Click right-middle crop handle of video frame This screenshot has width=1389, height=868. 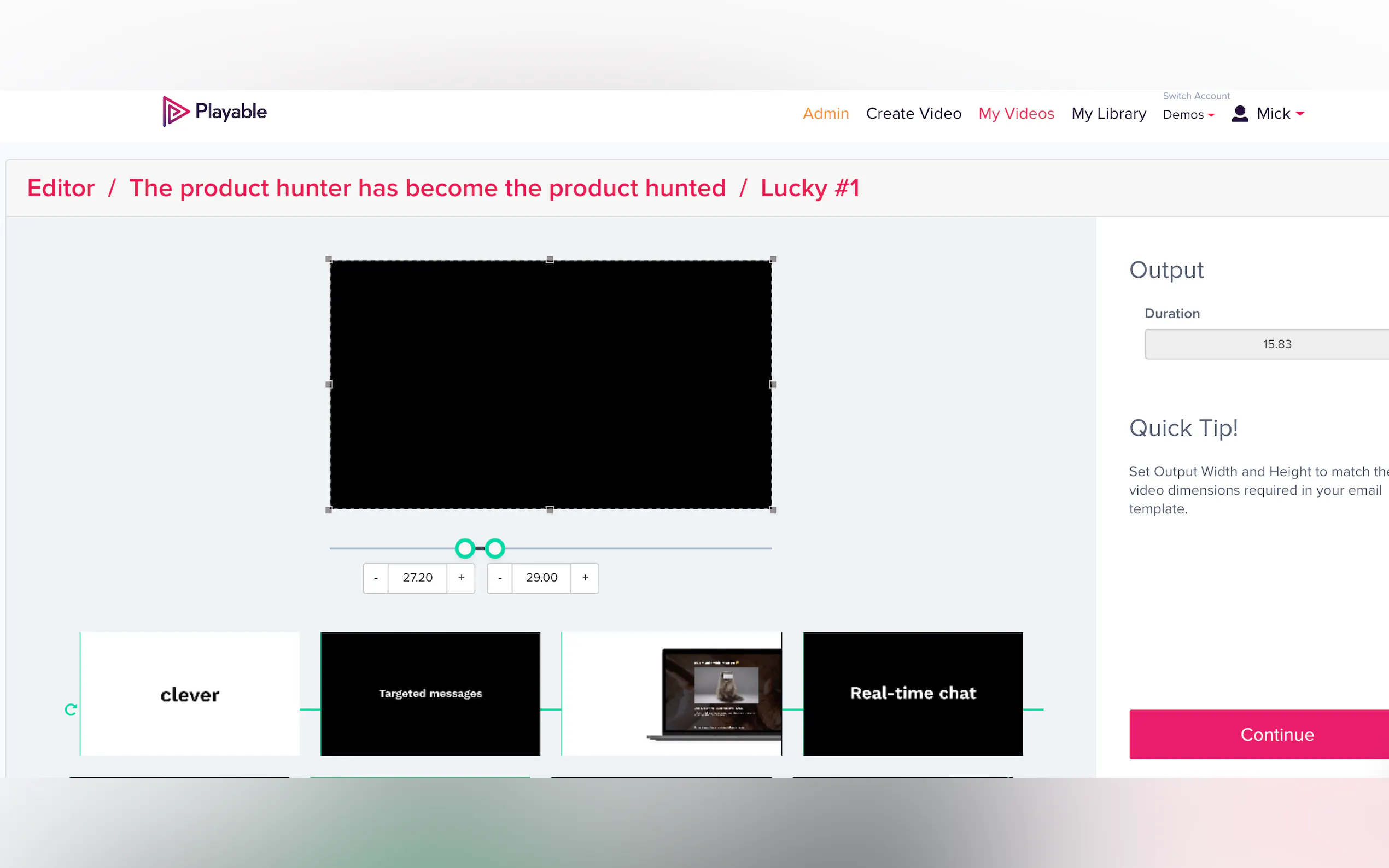pos(772,384)
